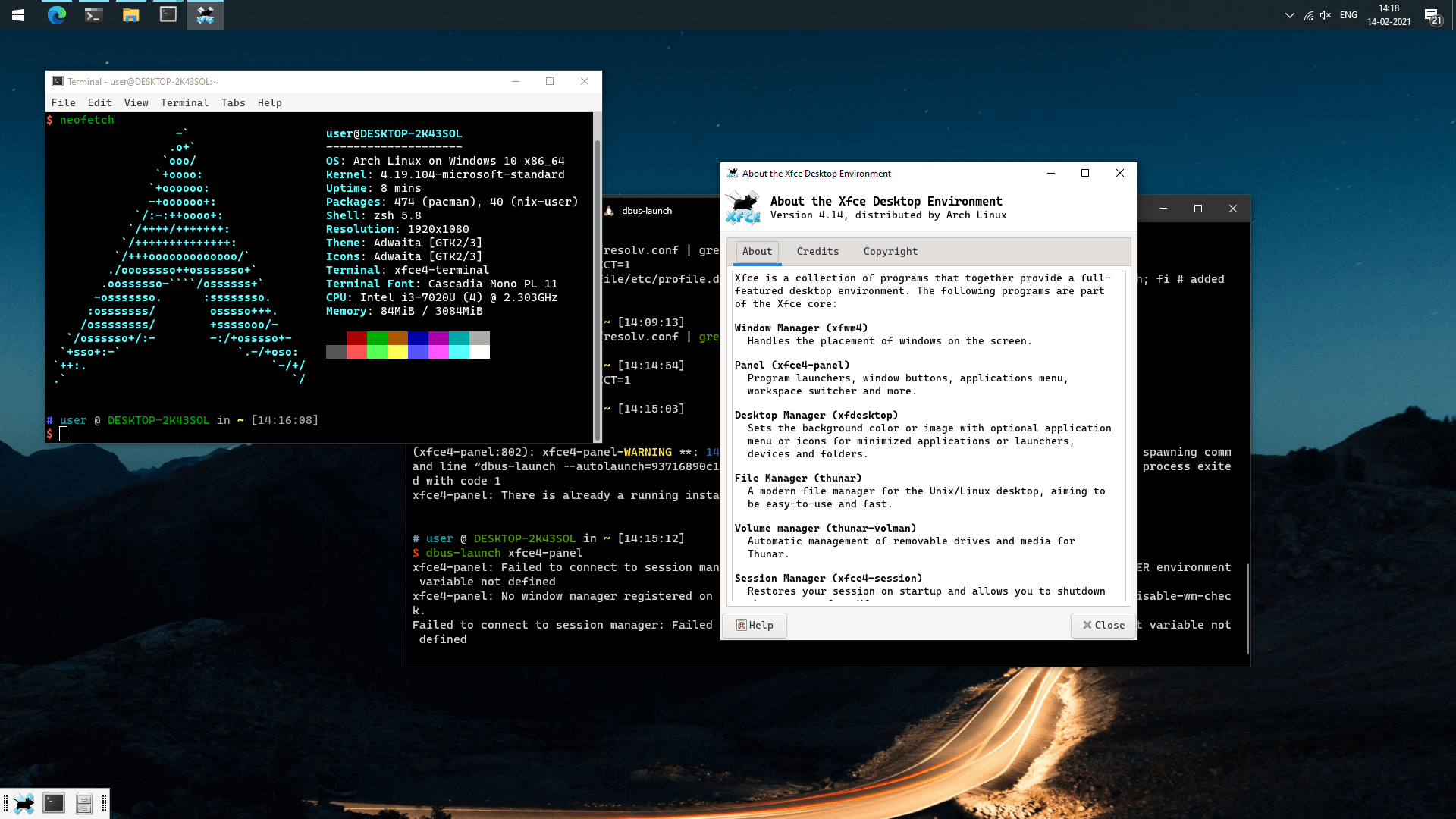Switch to the Credits tab
Screen dimensions: 1456x819
coord(817,251)
